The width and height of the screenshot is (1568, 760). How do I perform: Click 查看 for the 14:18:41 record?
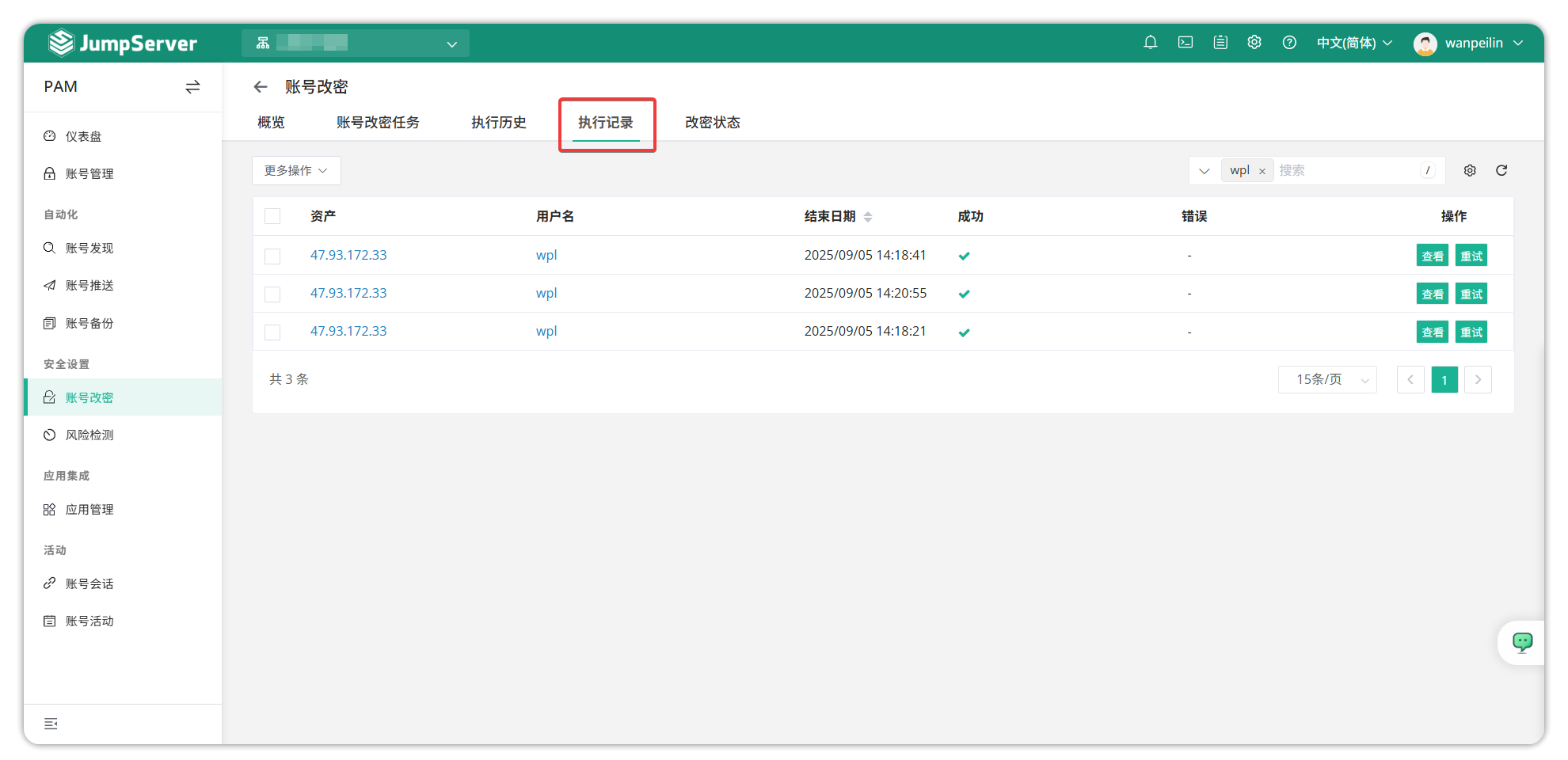click(1431, 256)
